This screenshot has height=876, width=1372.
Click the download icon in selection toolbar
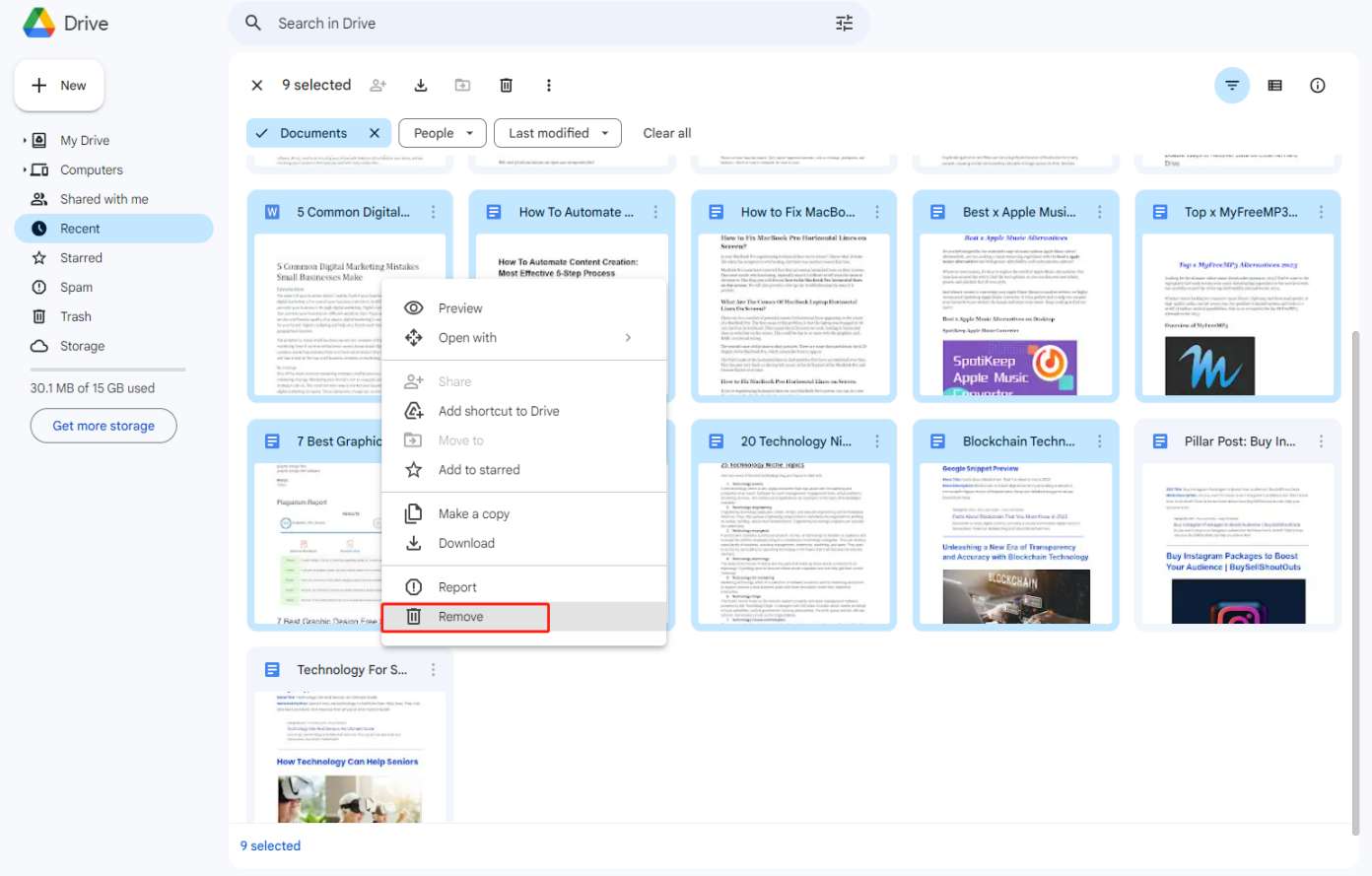point(421,86)
